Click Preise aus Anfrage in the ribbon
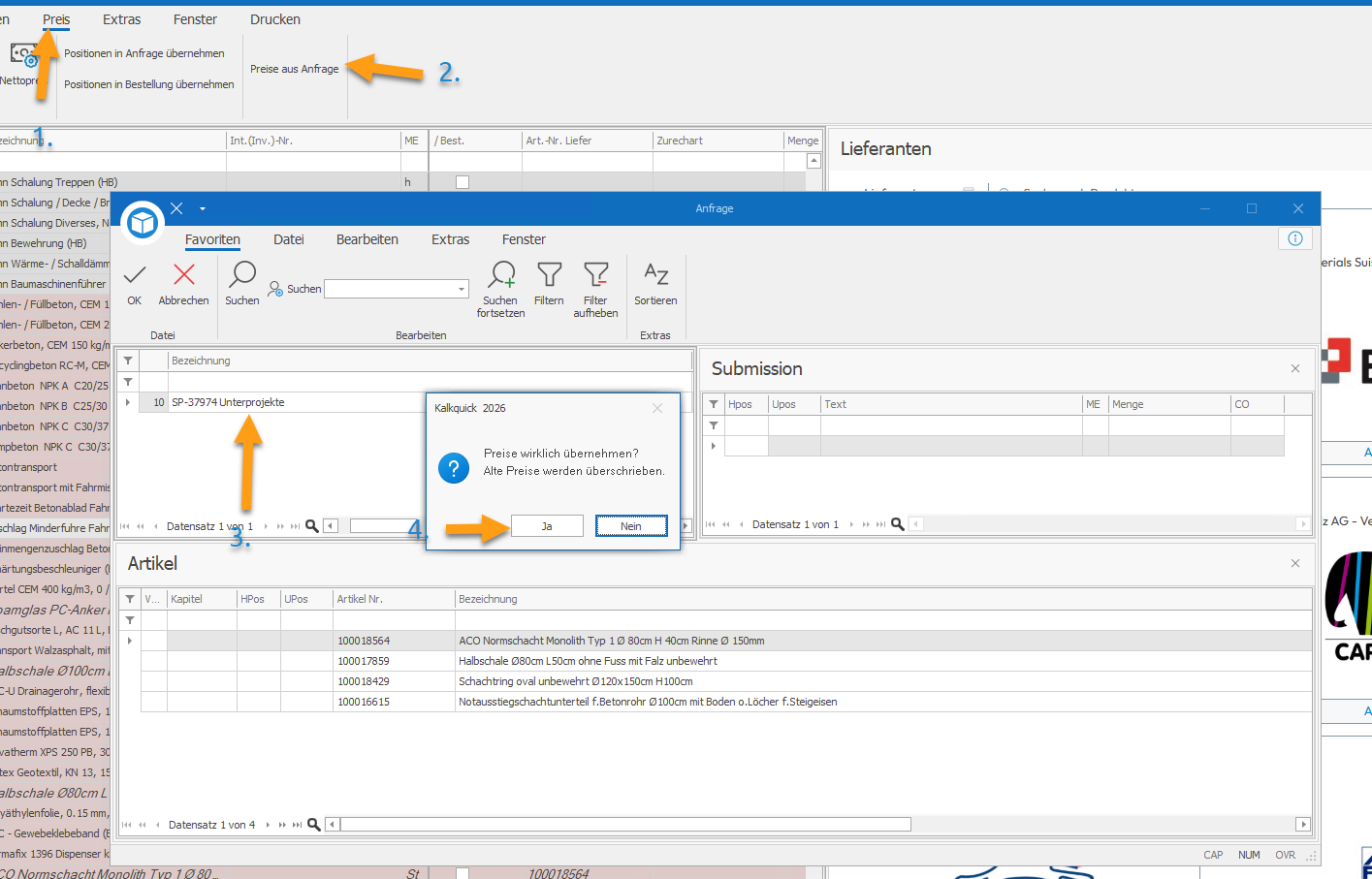 pyautogui.click(x=295, y=69)
